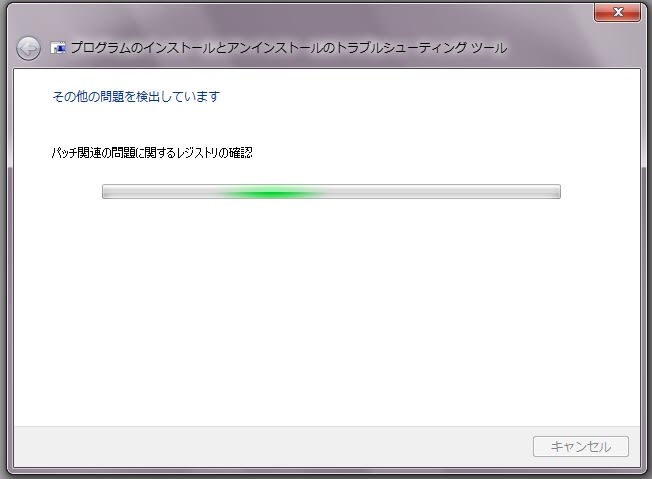This screenshot has width=652, height=479.
Task: Click the gray footer strip left of キャンセル
Action: [x=270, y=447]
